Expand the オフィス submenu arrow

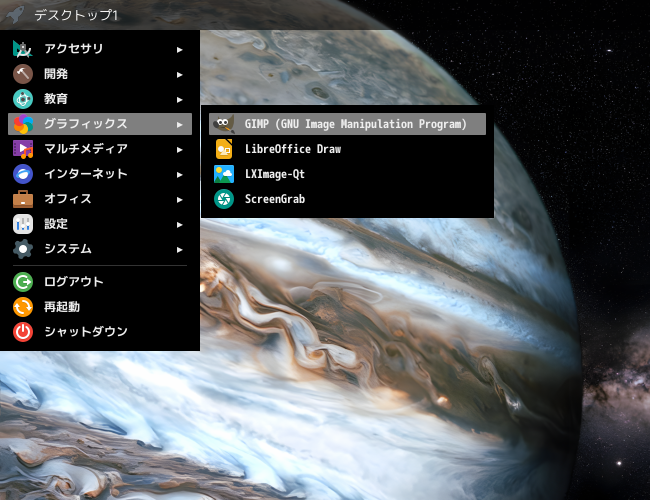point(179,199)
